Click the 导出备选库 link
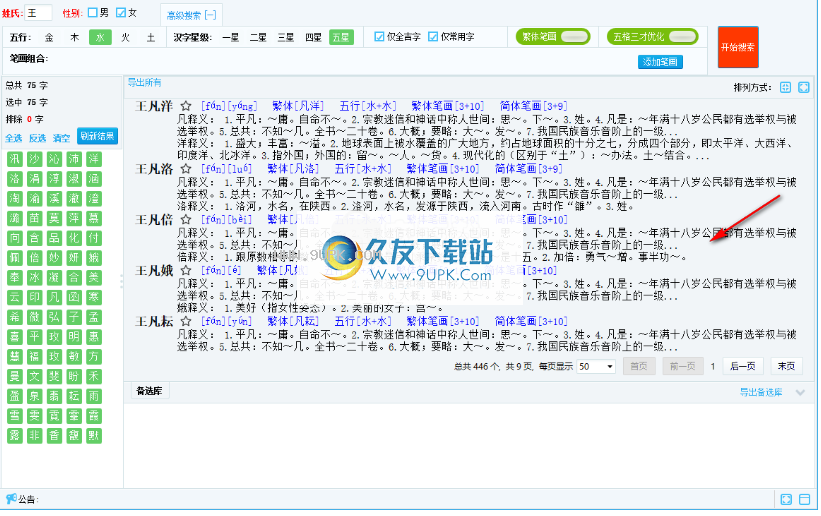The image size is (821, 516). [761, 392]
